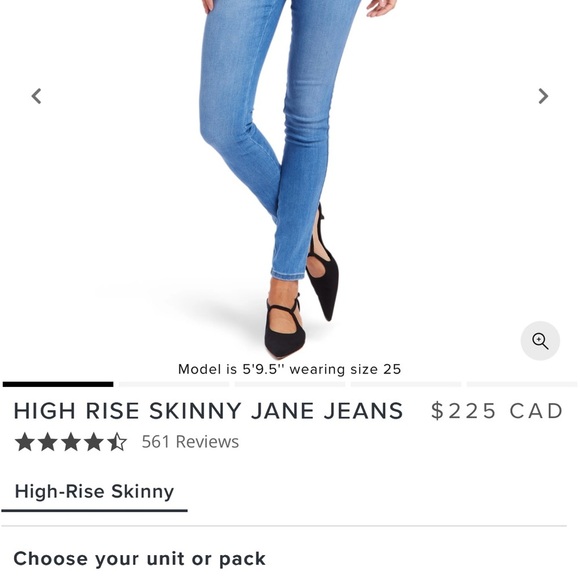Viewport: 580px width, 580px height.
Task: Click the model size caption text
Action: tap(290, 369)
